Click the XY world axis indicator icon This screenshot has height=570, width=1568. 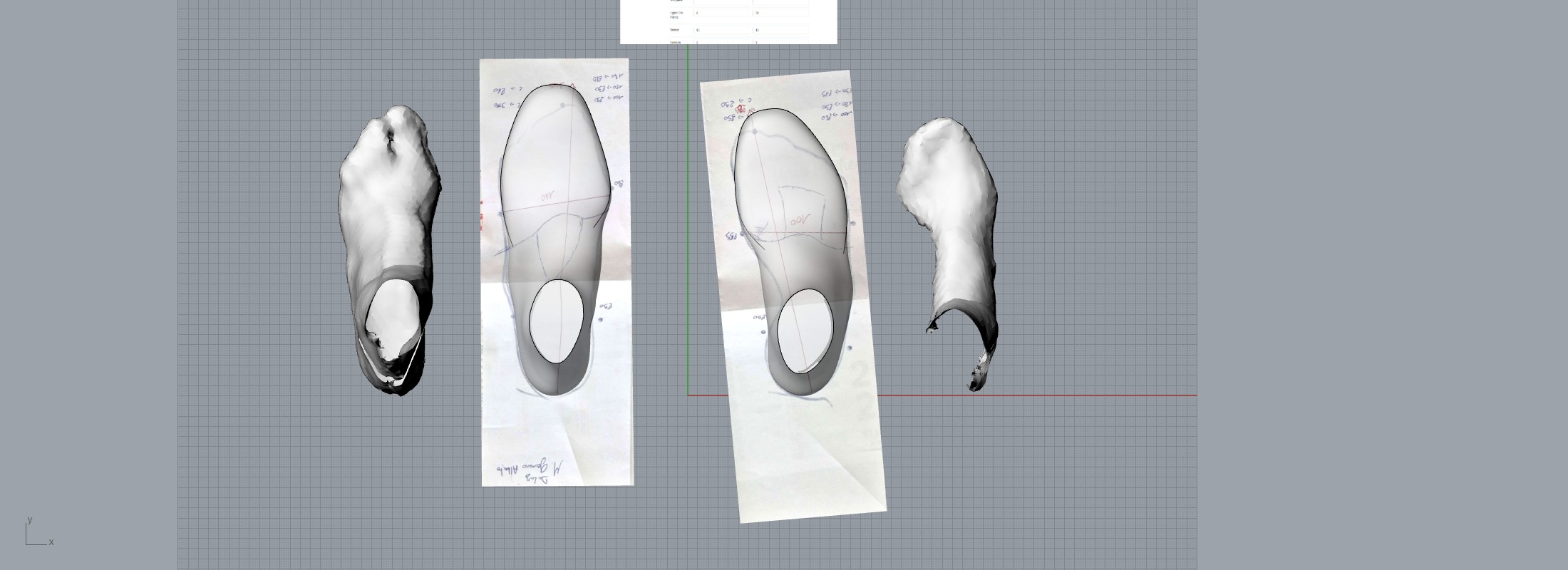point(39,532)
